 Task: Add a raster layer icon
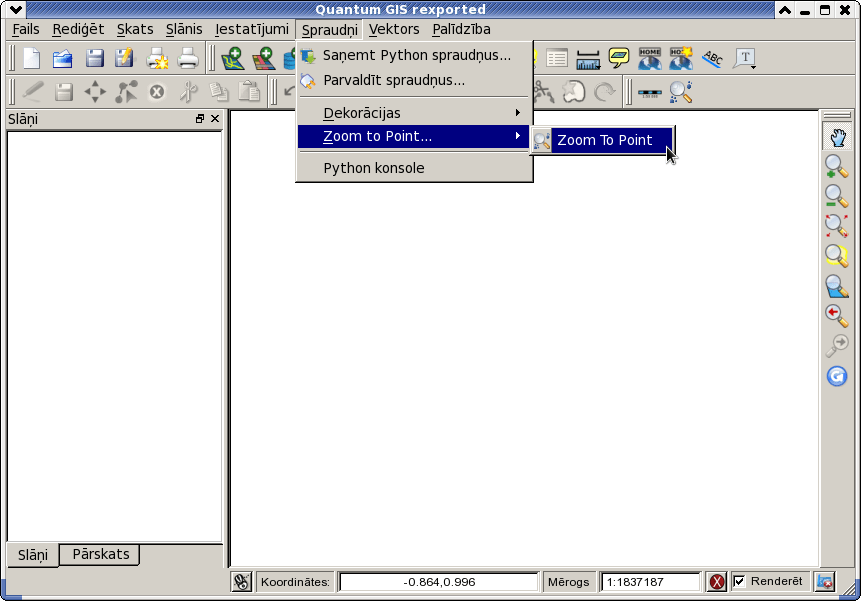[264, 58]
